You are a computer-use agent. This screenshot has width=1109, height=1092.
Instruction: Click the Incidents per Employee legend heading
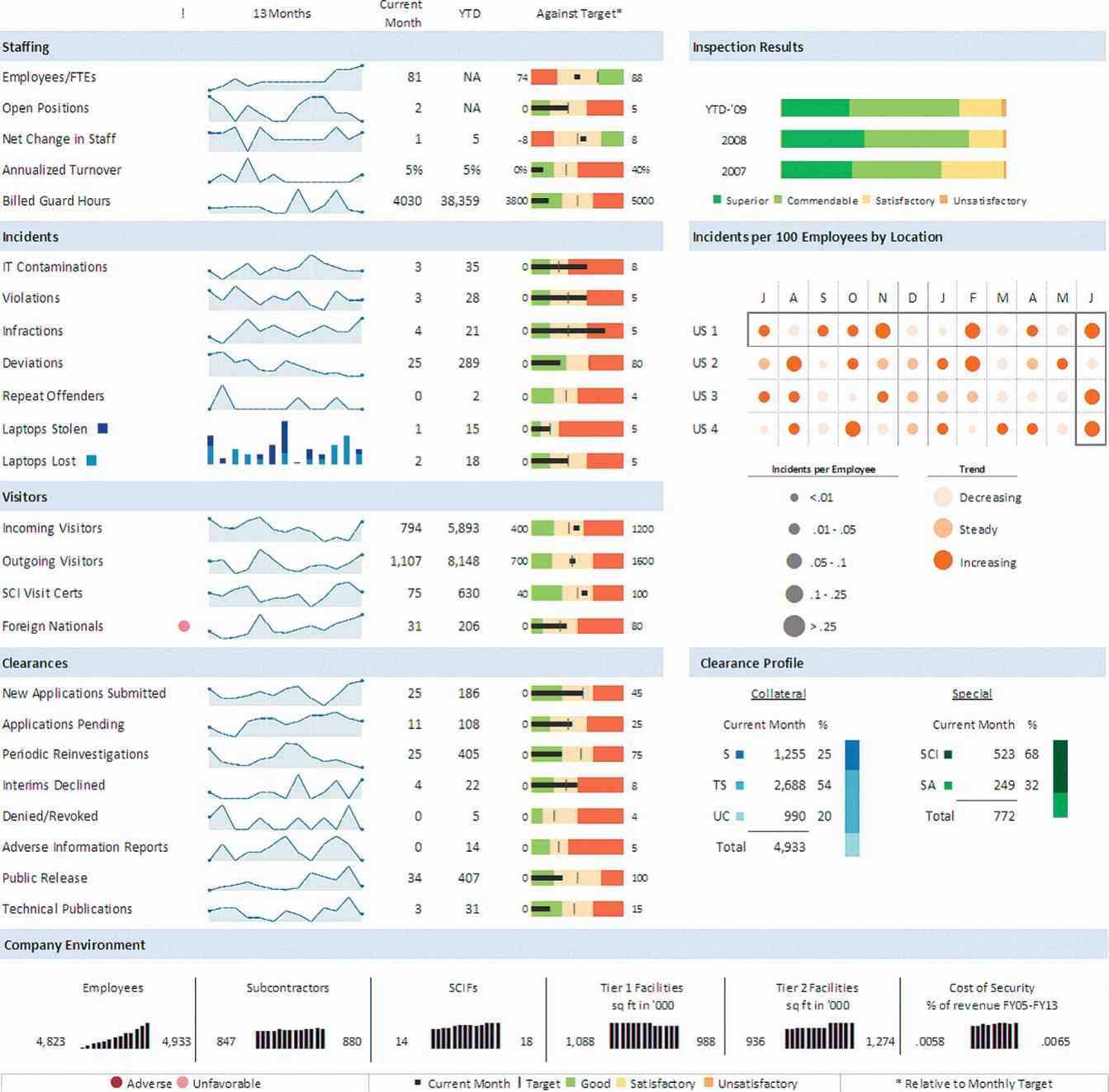(823, 469)
